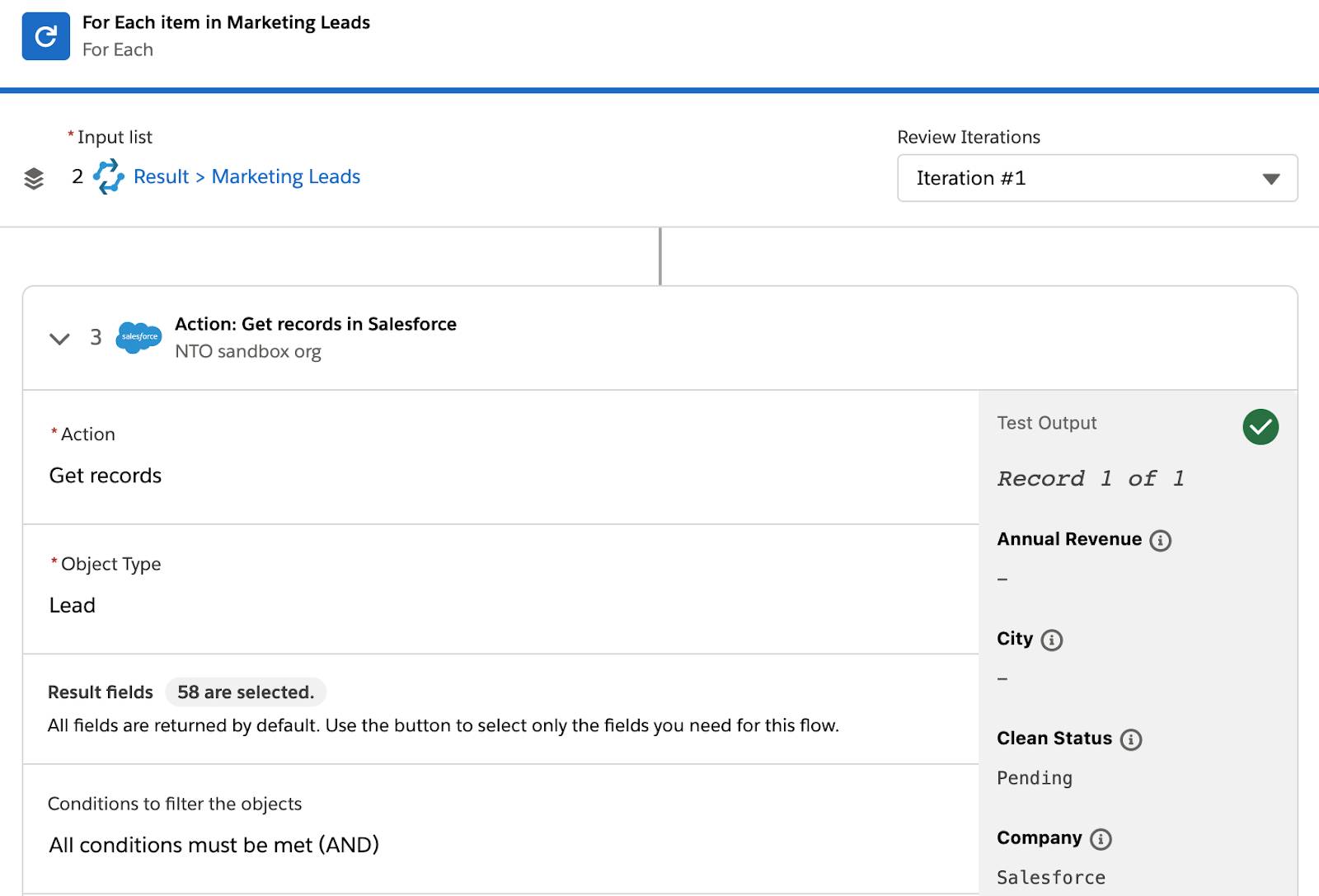Click All conditions must be met (AND)
Screen dimensions: 1319x896
pyautogui.click(x=214, y=845)
